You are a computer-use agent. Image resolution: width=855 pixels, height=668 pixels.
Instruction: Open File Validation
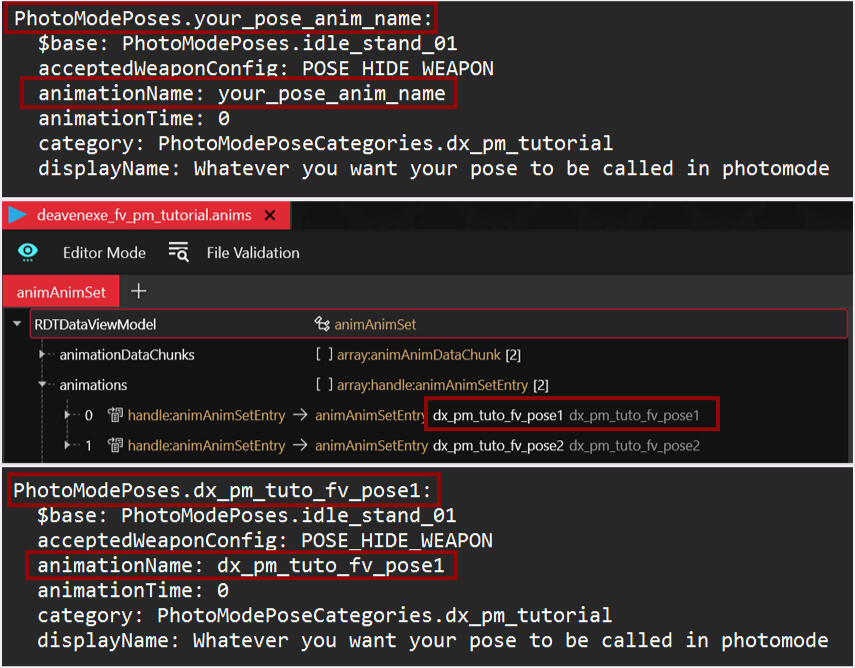point(252,253)
